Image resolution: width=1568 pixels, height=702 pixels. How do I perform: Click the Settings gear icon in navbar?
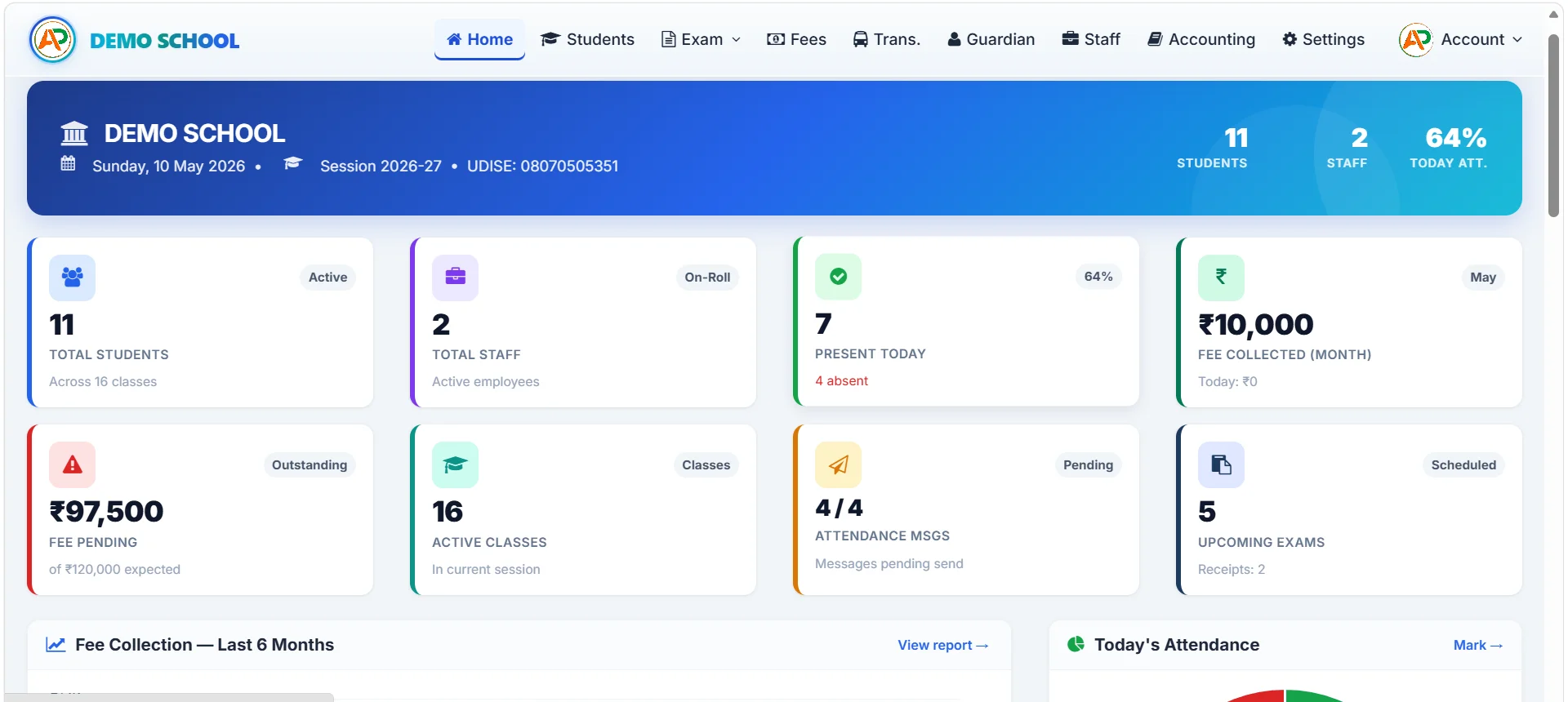(1290, 39)
